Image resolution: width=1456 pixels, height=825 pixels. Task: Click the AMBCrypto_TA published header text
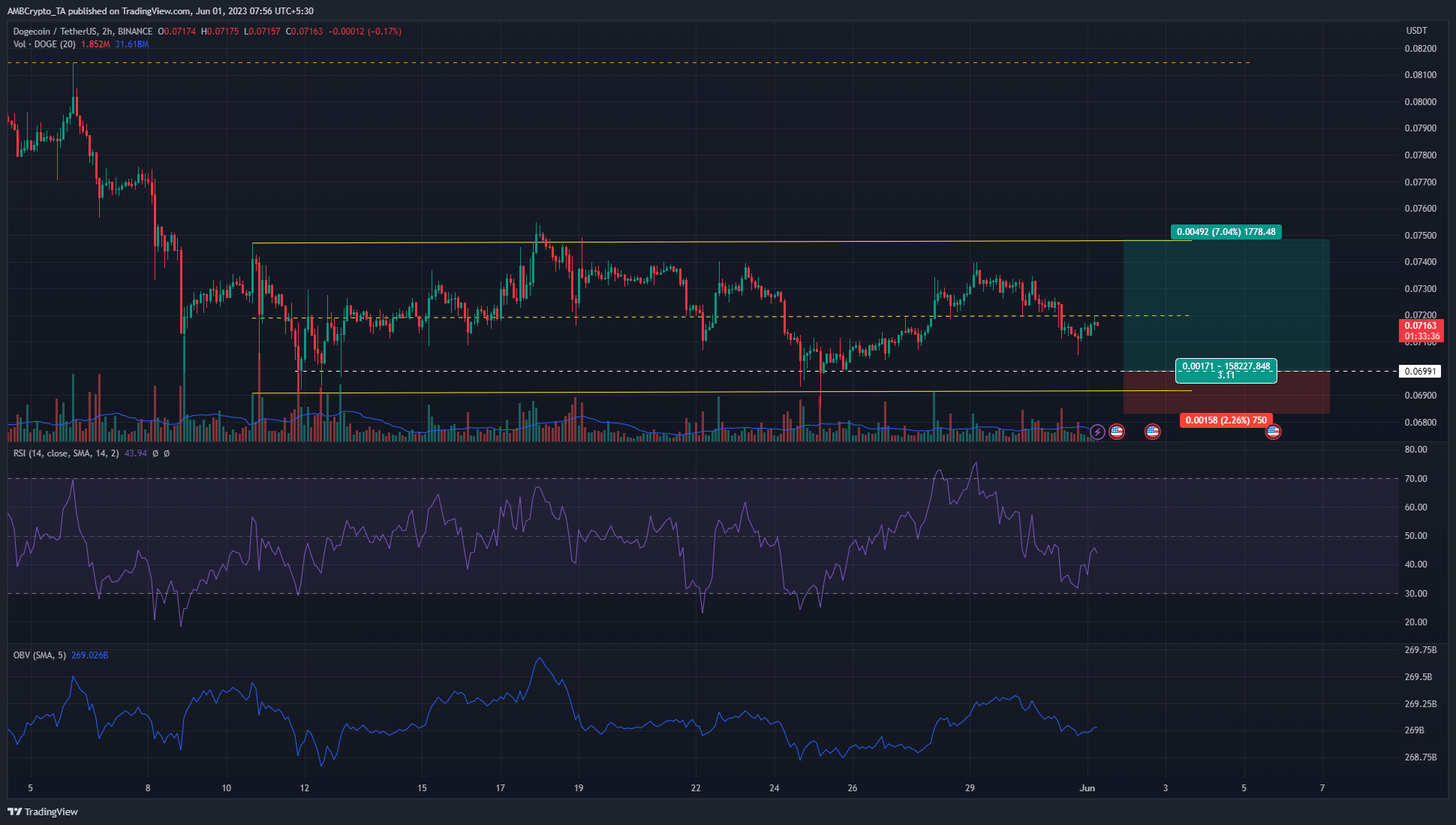161,11
